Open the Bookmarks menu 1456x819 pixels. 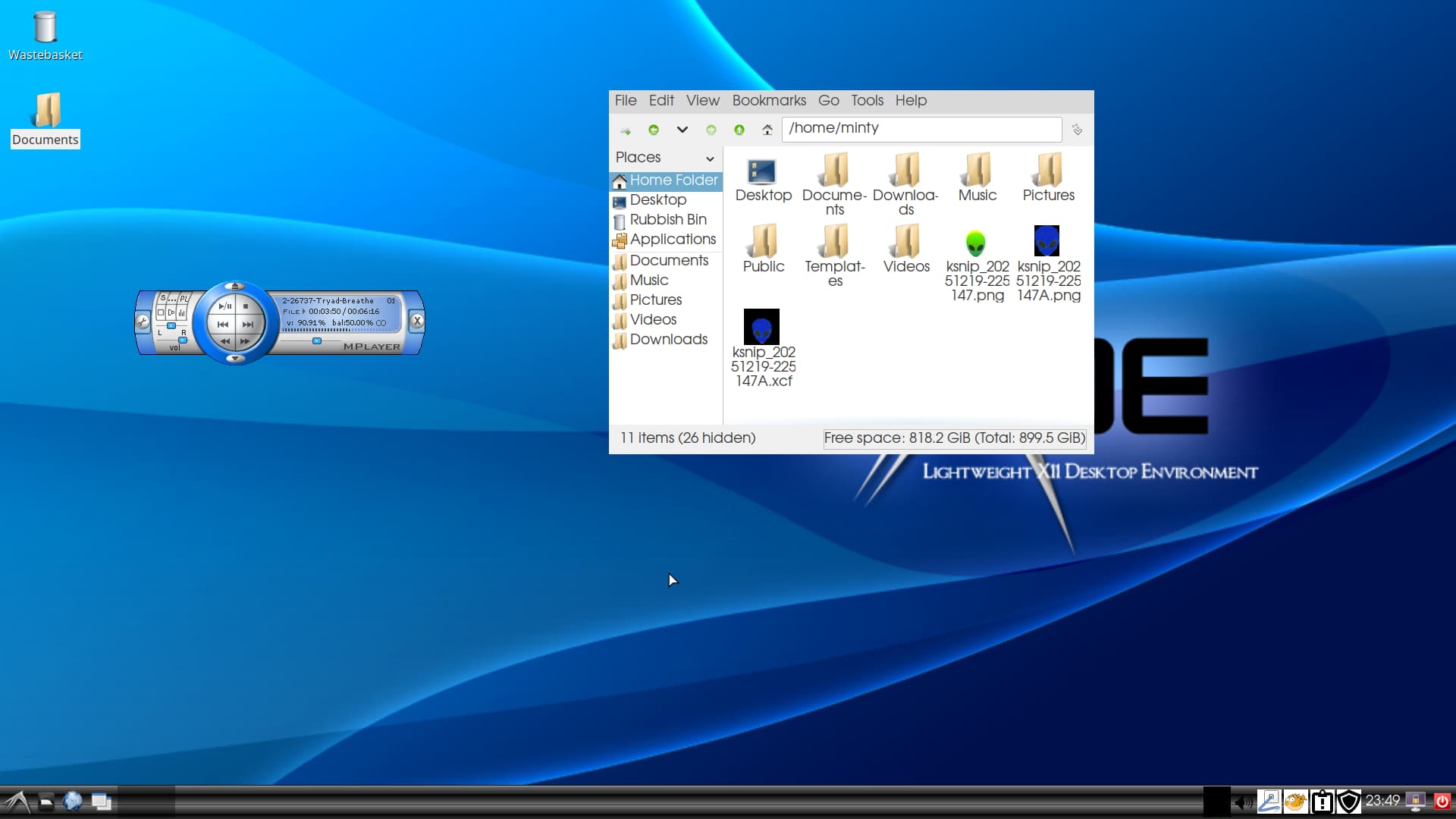768,101
